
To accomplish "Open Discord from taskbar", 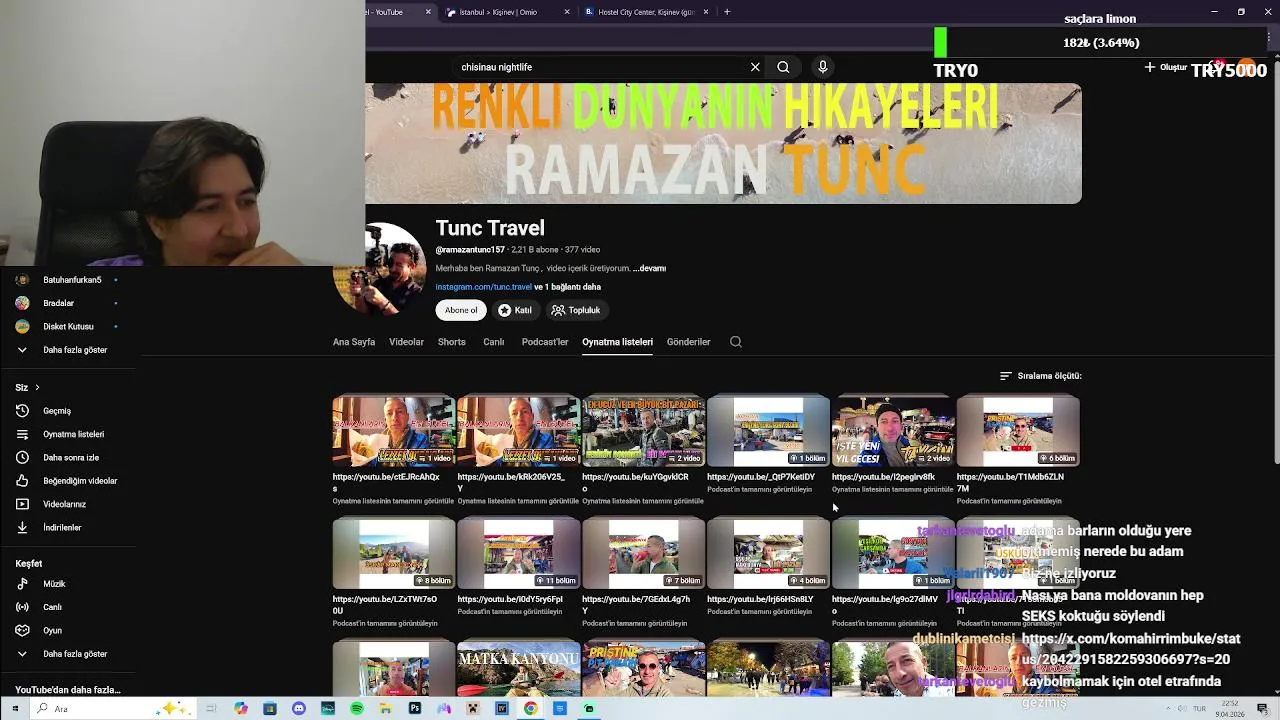I will click(x=298, y=709).
